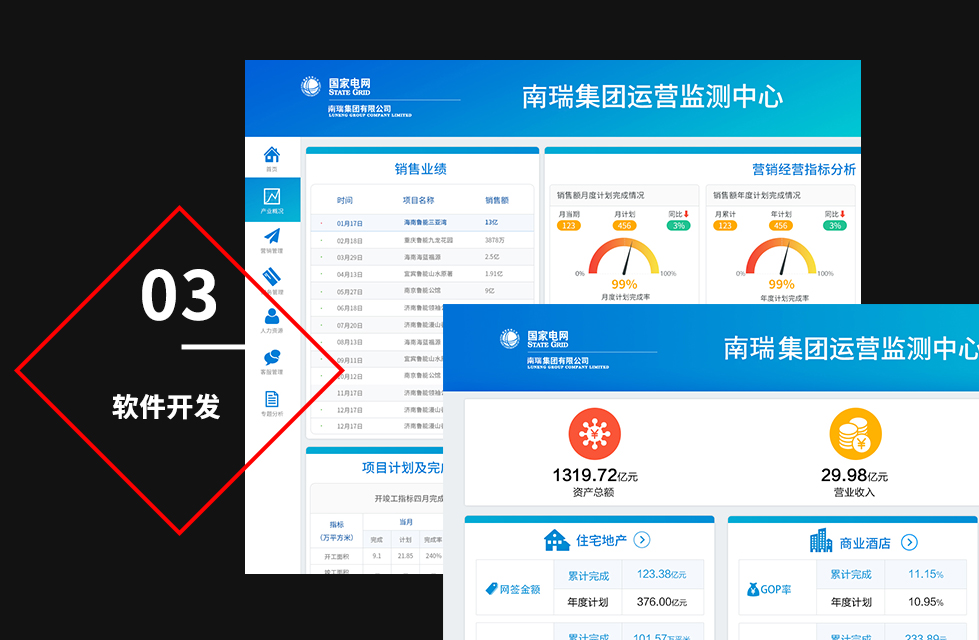Viewport: 979px width, 640px height.
Task: Click the 住宅地产 heading link
Action: [x=601, y=540]
